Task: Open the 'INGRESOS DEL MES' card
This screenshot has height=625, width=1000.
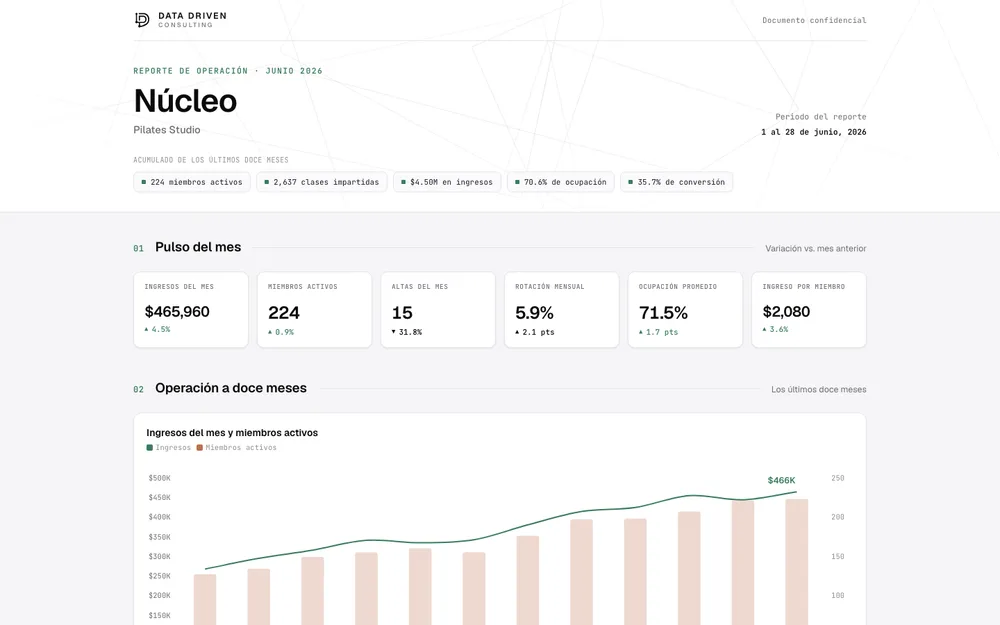Action: click(x=191, y=310)
